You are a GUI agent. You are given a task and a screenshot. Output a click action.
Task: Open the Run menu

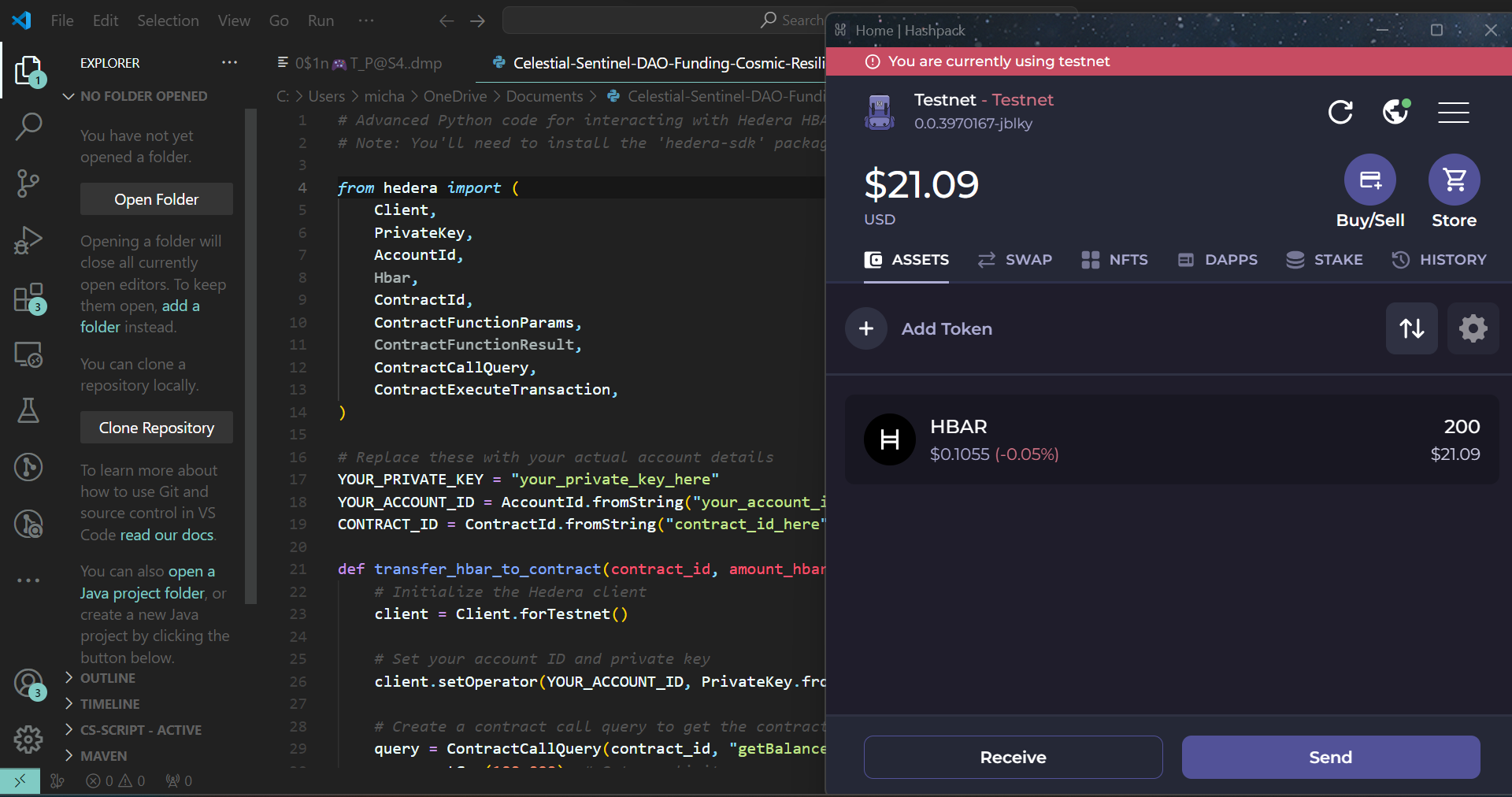click(x=321, y=20)
